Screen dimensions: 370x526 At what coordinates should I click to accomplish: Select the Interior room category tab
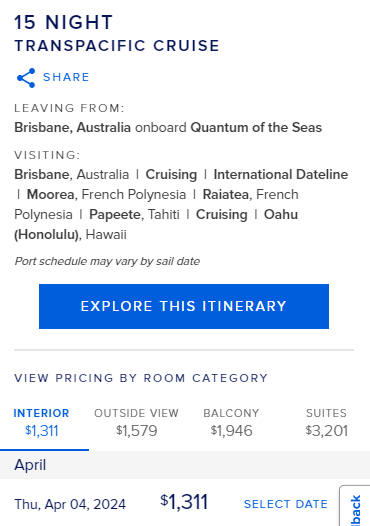tap(42, 423)
